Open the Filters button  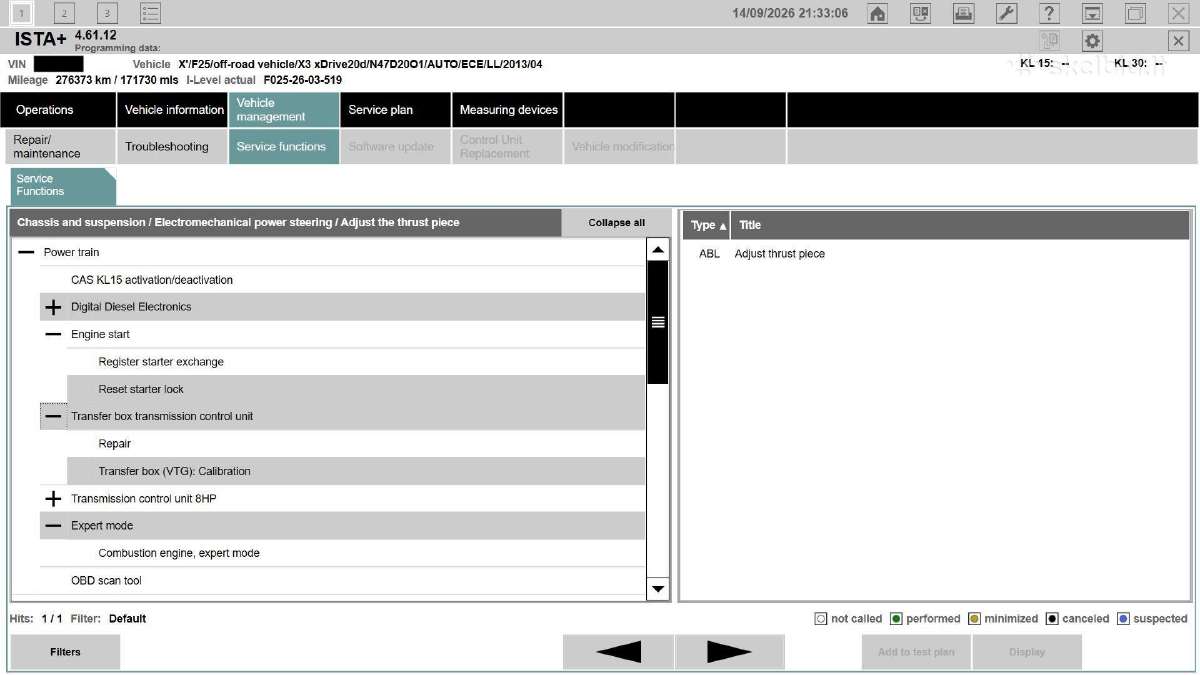[x=65, y=652]
